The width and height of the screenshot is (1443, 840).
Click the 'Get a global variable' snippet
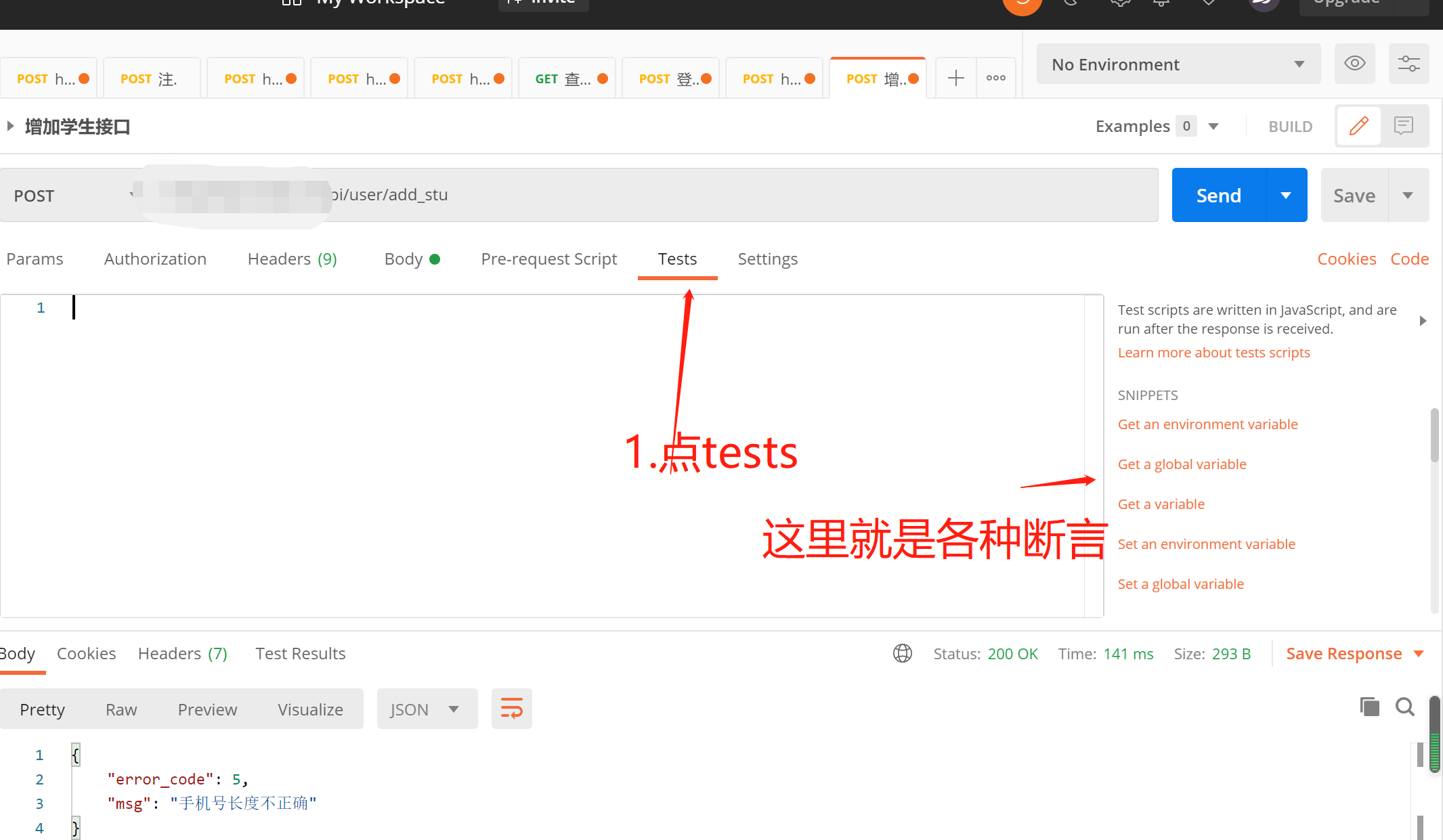pyautogui.click(x=1182, y=464)
